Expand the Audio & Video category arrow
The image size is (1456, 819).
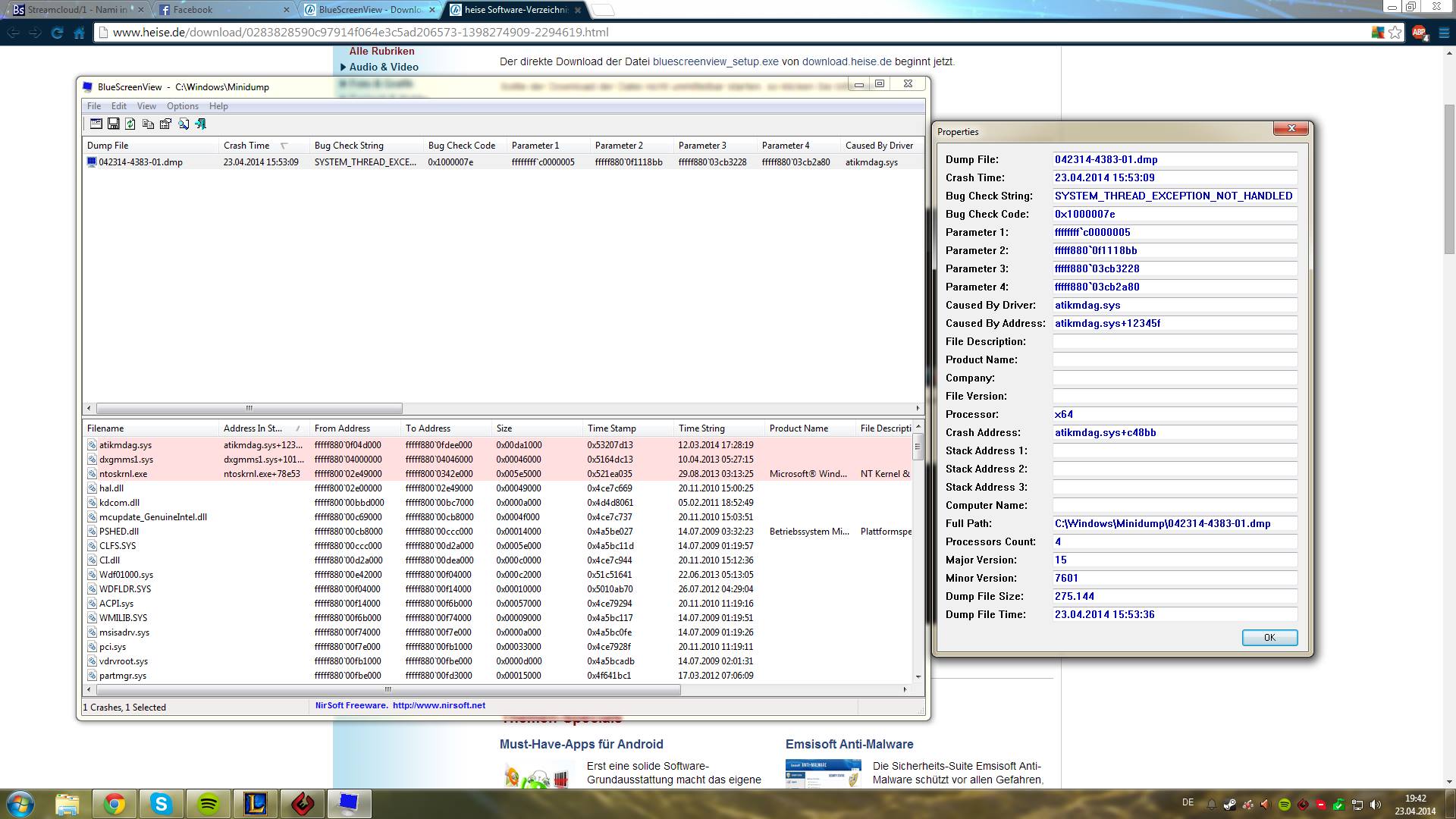[x=344, y=67]
